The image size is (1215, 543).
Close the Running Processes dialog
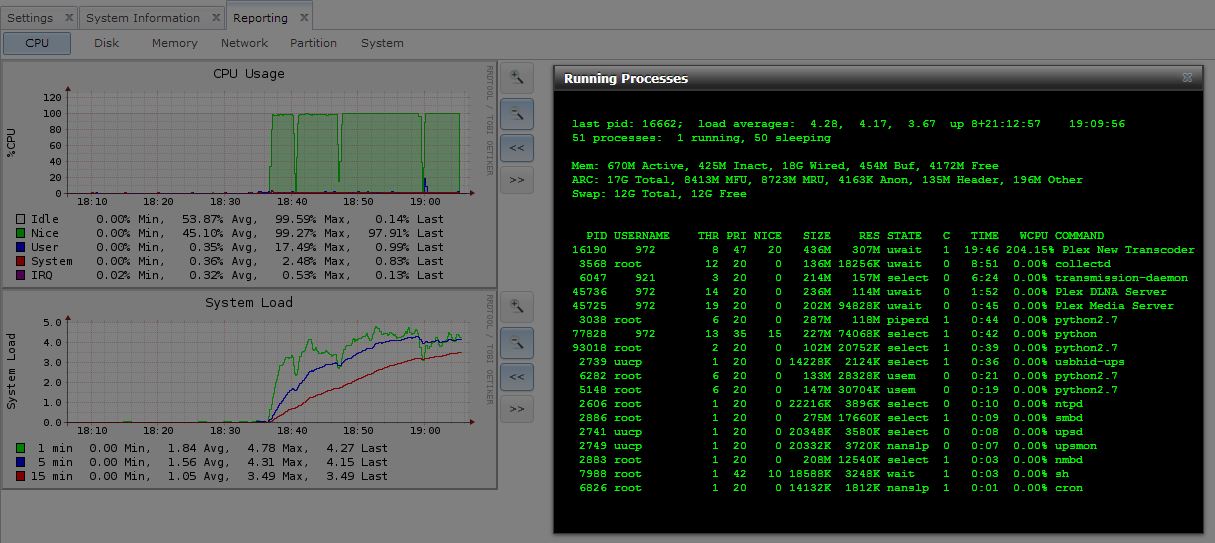pyautogui.click(x=1187, y=77)
